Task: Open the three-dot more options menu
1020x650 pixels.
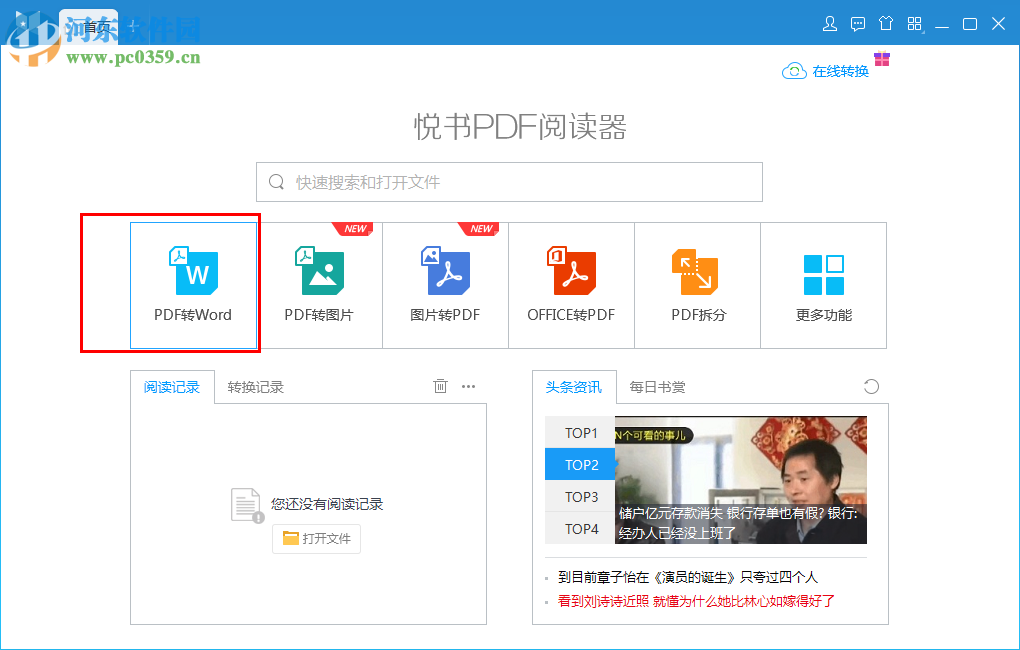Action: [468, 386]
